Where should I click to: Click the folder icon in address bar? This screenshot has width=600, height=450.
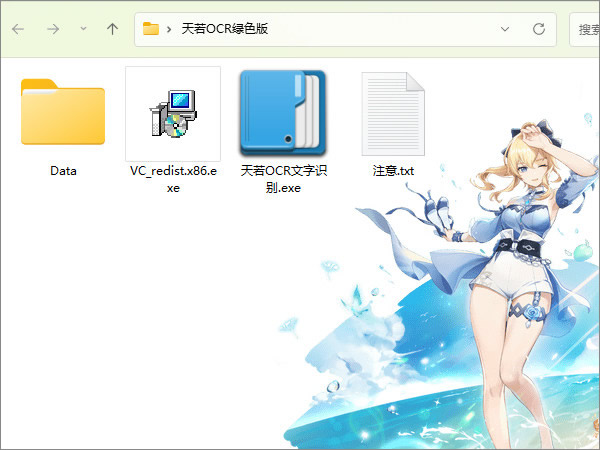tap(151, 29)
